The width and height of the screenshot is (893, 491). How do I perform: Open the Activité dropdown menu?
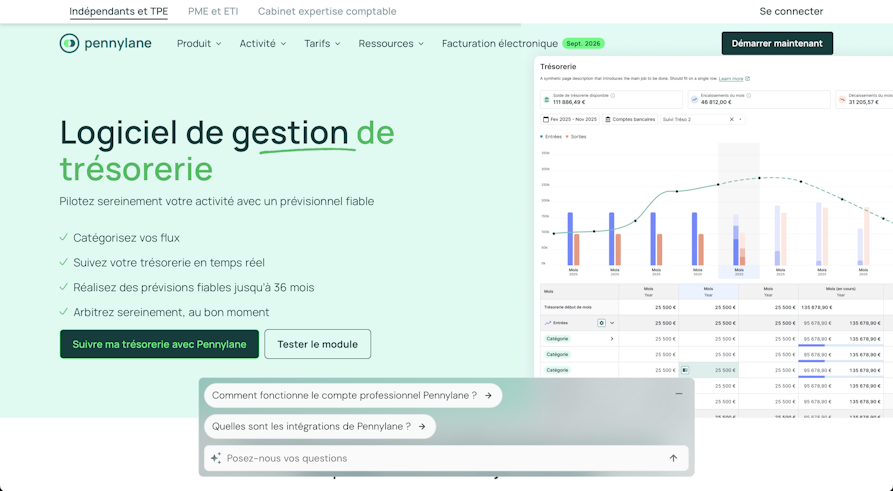tap(263, 43)
